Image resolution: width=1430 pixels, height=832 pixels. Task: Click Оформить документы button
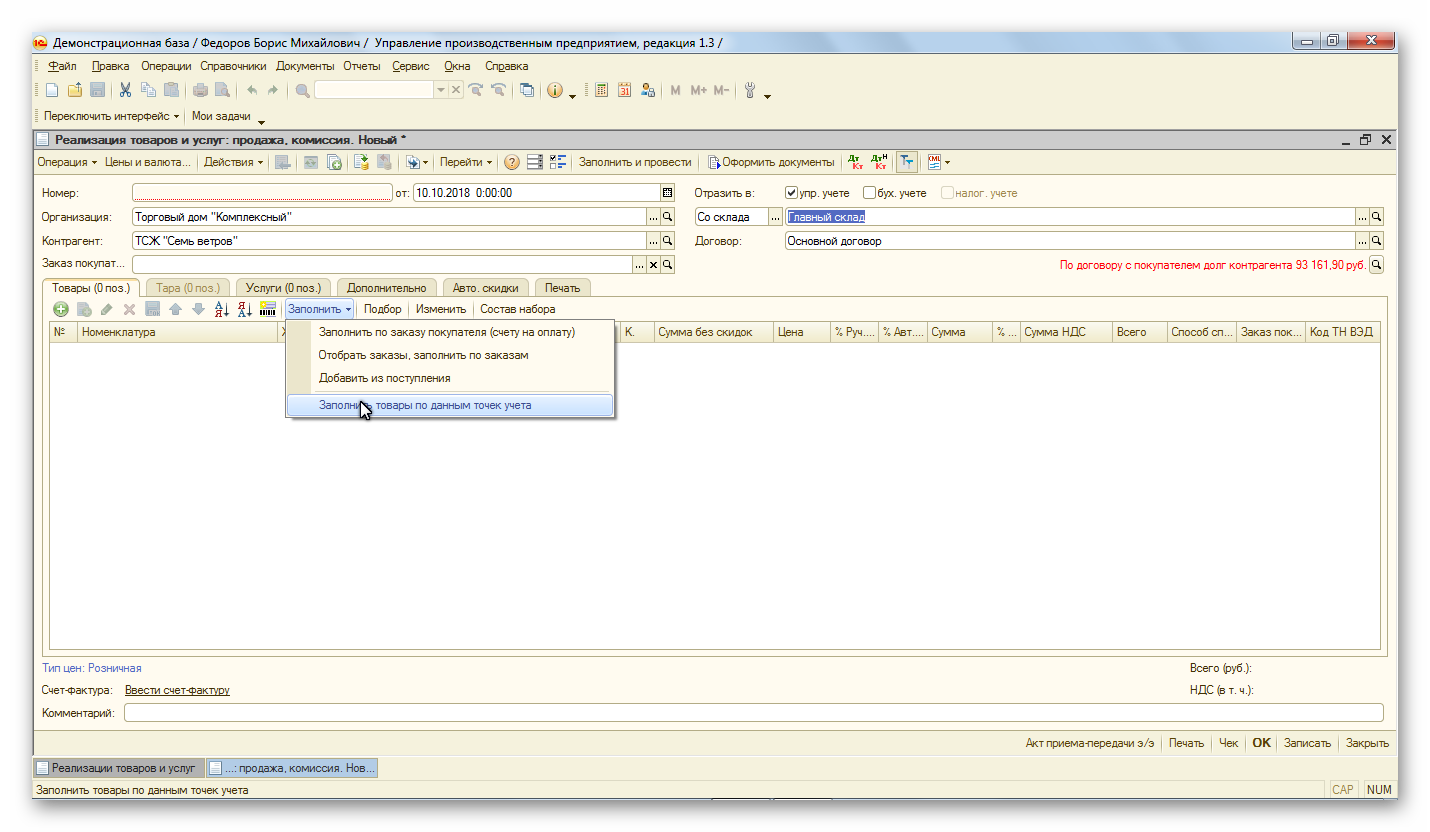pyautogui.click(x=771, y=162)
